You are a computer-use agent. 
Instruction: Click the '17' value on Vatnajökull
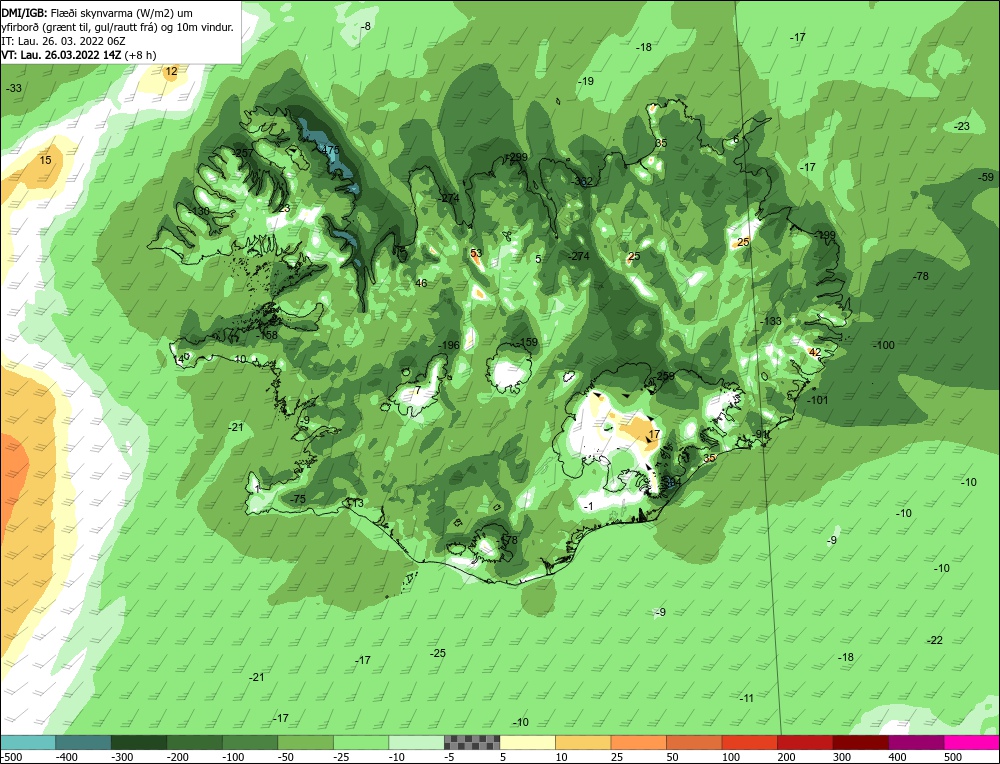[x=654, y=435]
